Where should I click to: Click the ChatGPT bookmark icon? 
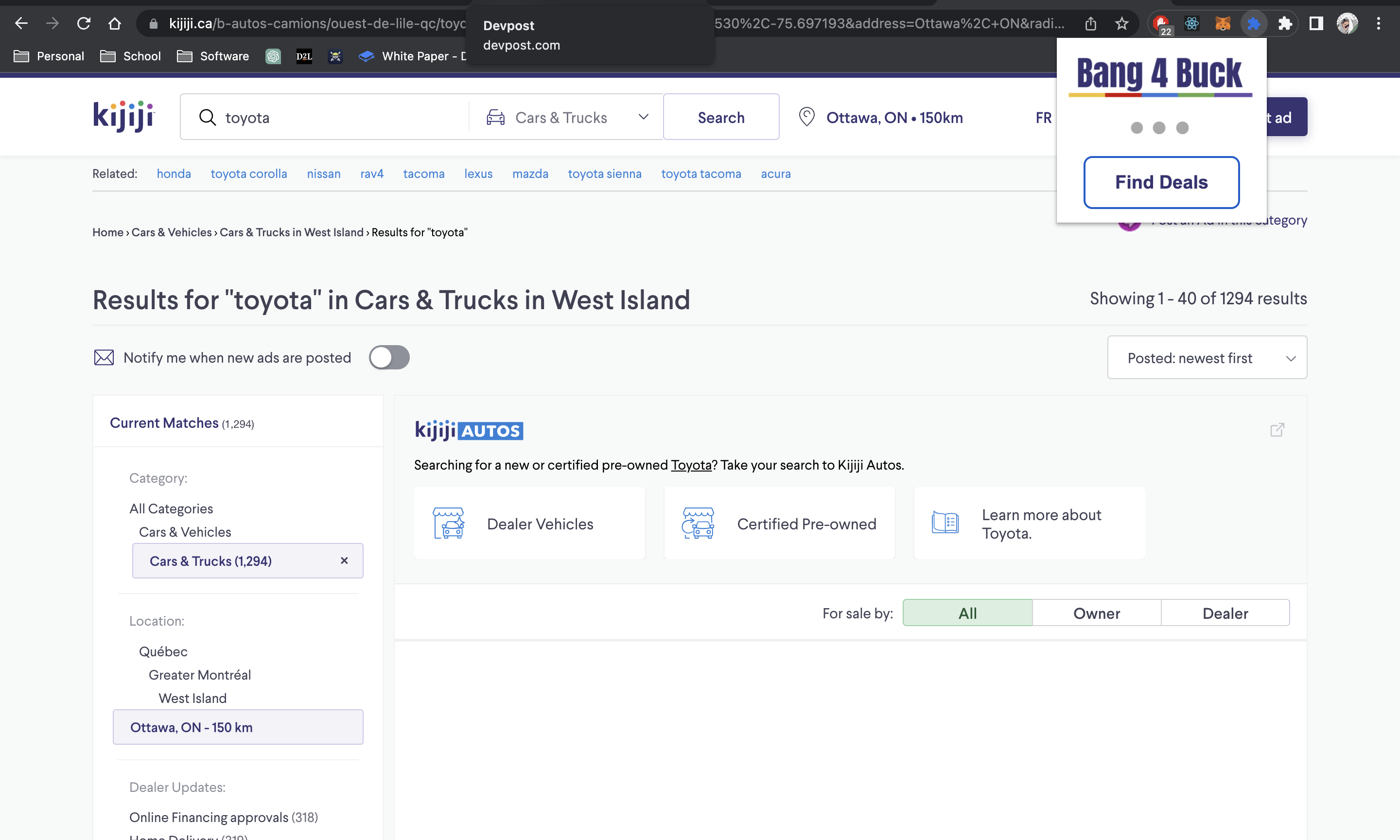click(x=273, y=56)
